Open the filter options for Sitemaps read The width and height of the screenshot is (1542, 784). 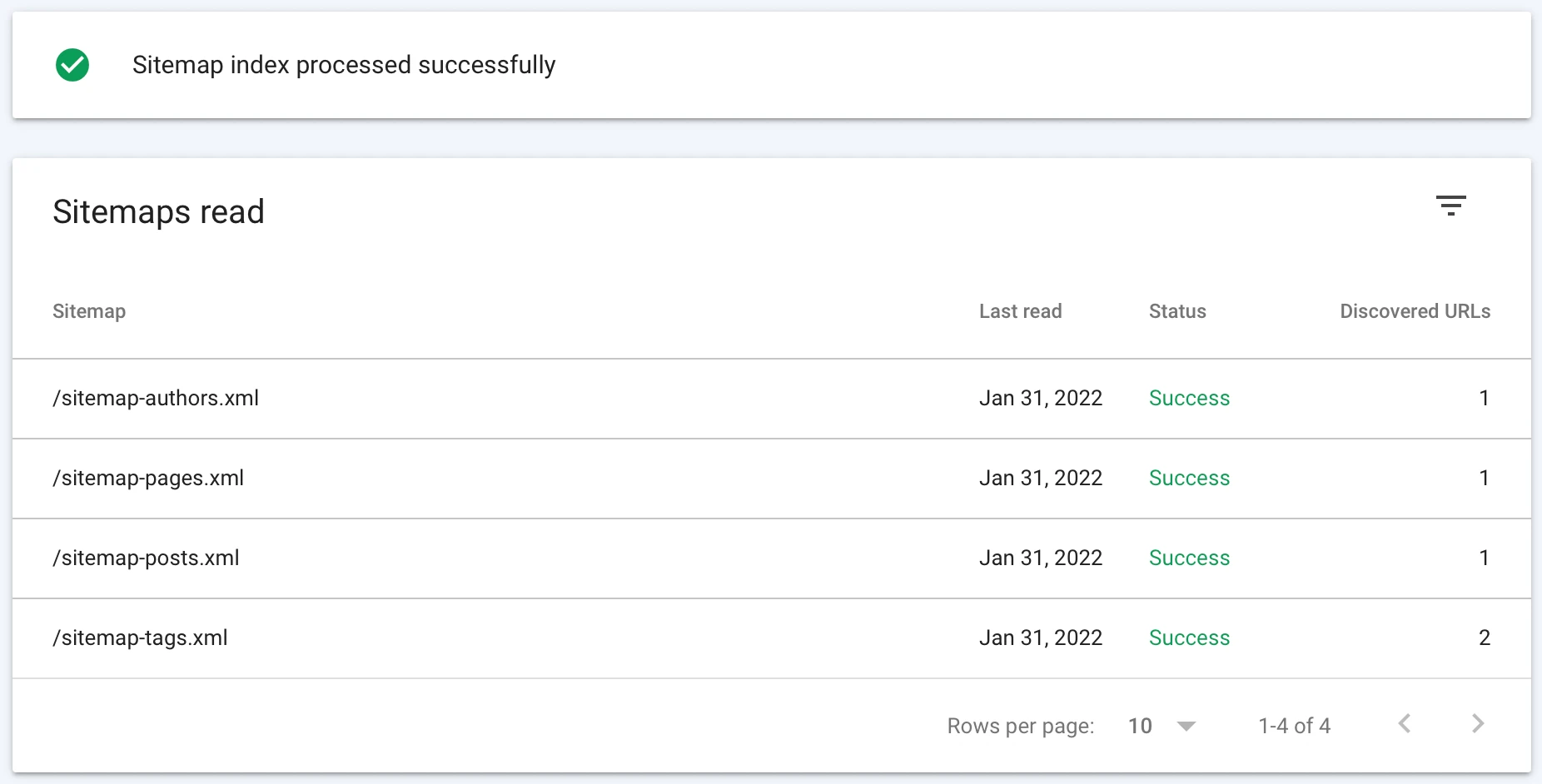click(1451, 206)
